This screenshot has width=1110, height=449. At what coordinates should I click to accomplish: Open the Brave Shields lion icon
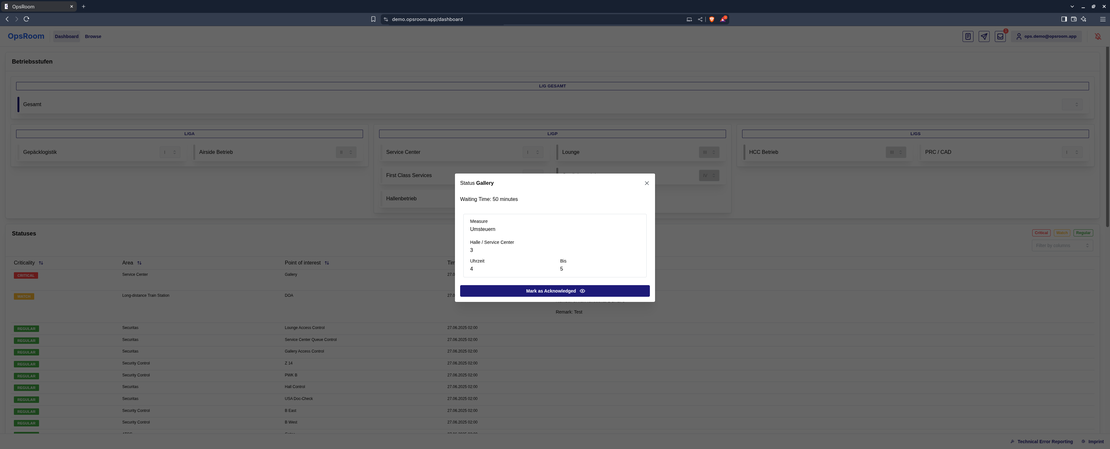point(712,19)
